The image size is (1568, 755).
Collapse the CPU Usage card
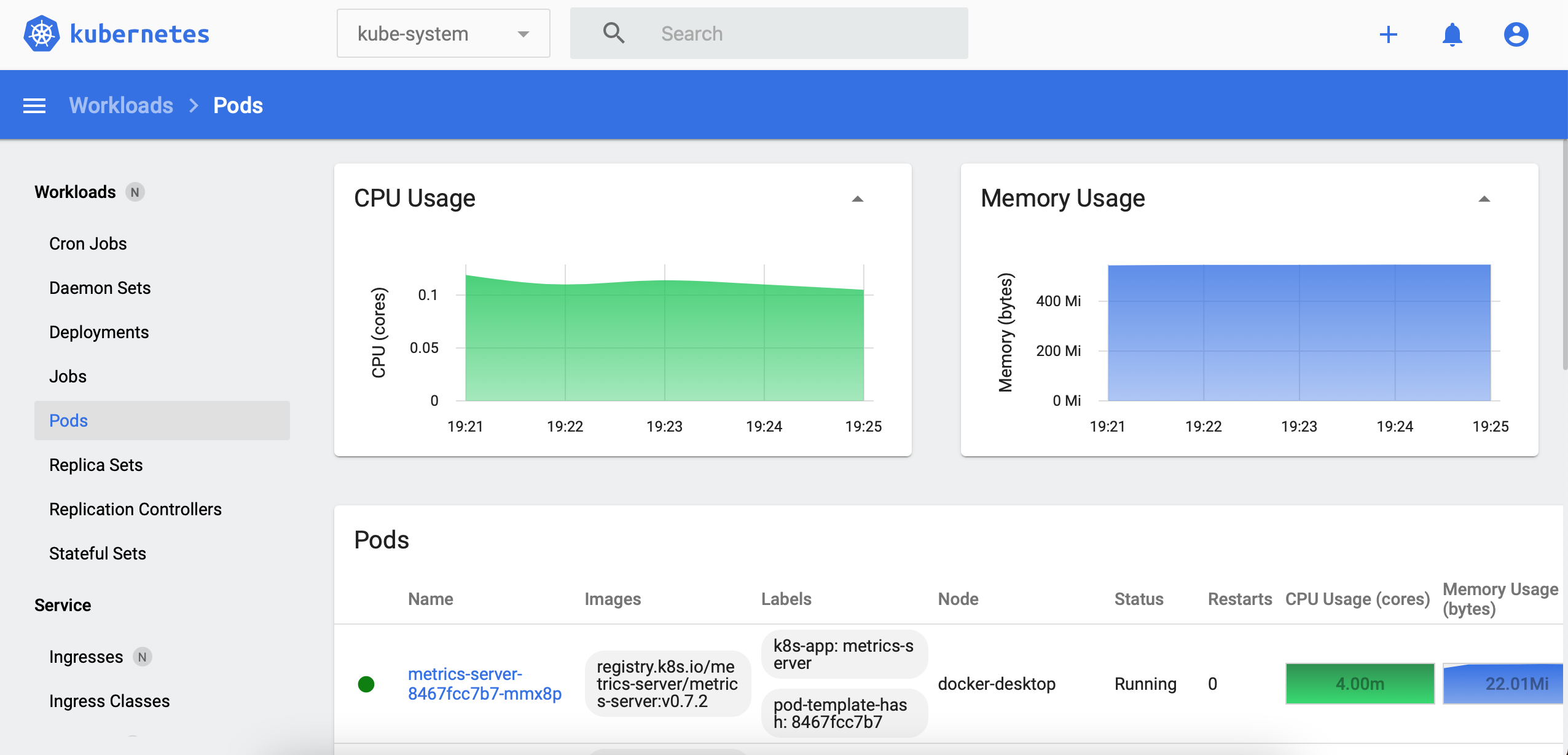click(858, 199)
